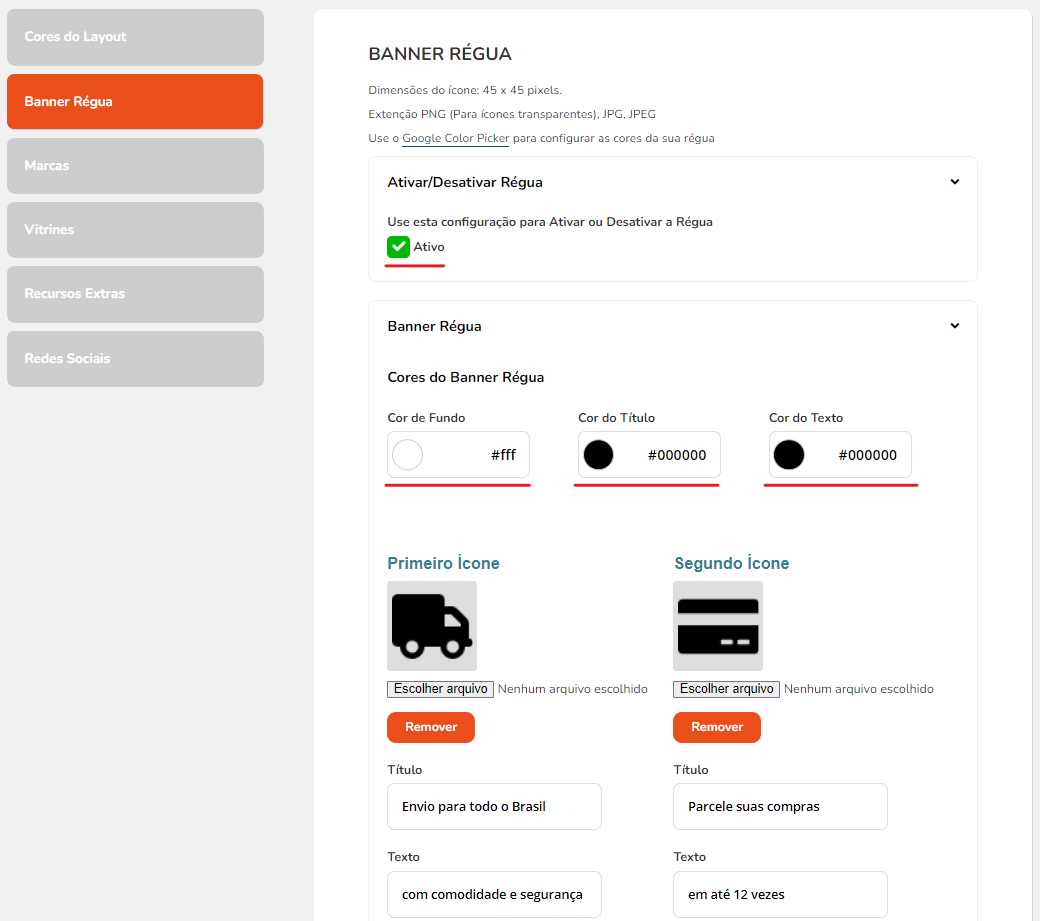Select the Banner Régua sidebar tab
Viewport: 1040px width, 921px height.
pos(135,102)
